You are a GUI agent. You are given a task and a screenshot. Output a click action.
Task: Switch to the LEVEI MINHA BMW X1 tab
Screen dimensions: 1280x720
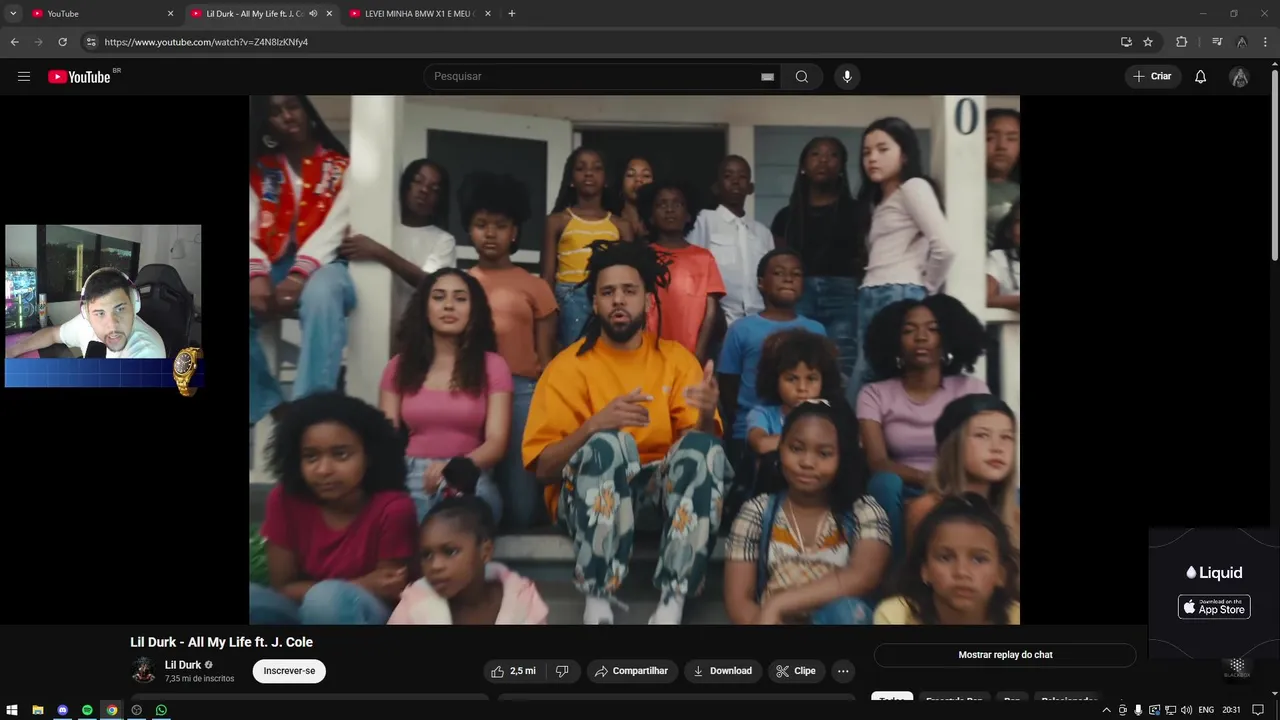tap(418, 14)
